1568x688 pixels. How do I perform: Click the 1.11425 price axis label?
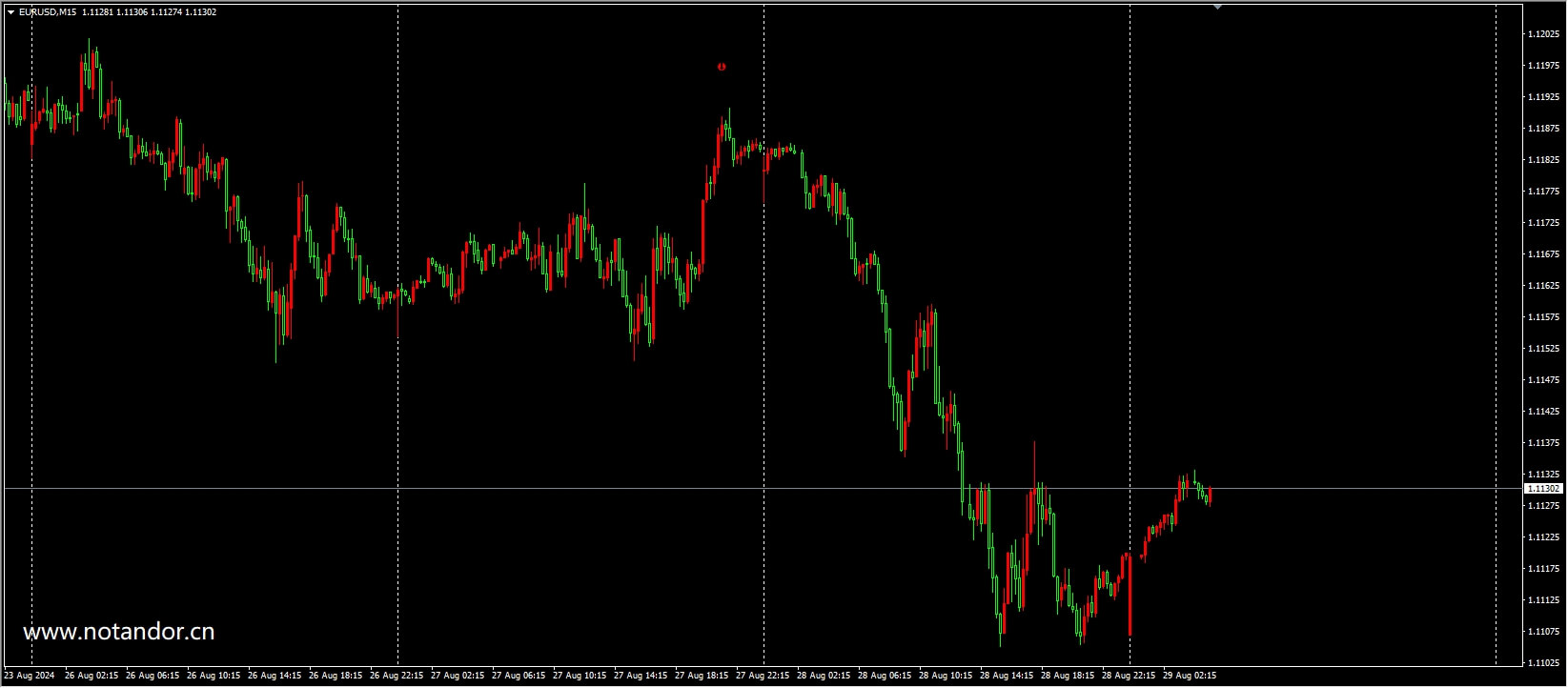tap(1543, 412)
